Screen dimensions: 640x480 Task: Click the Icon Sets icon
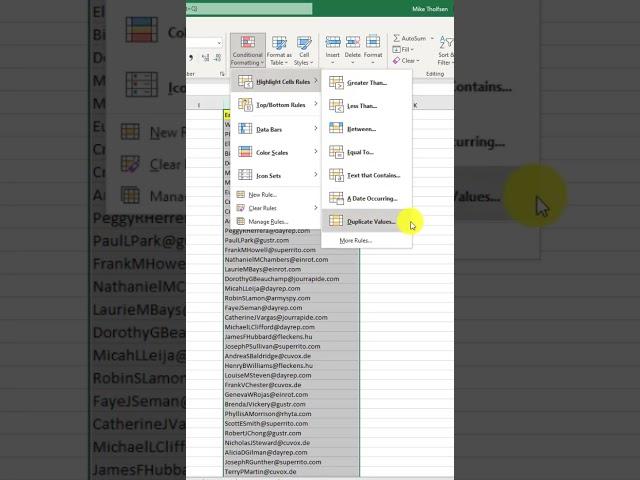pyautogui.click(x=245, y=175)
